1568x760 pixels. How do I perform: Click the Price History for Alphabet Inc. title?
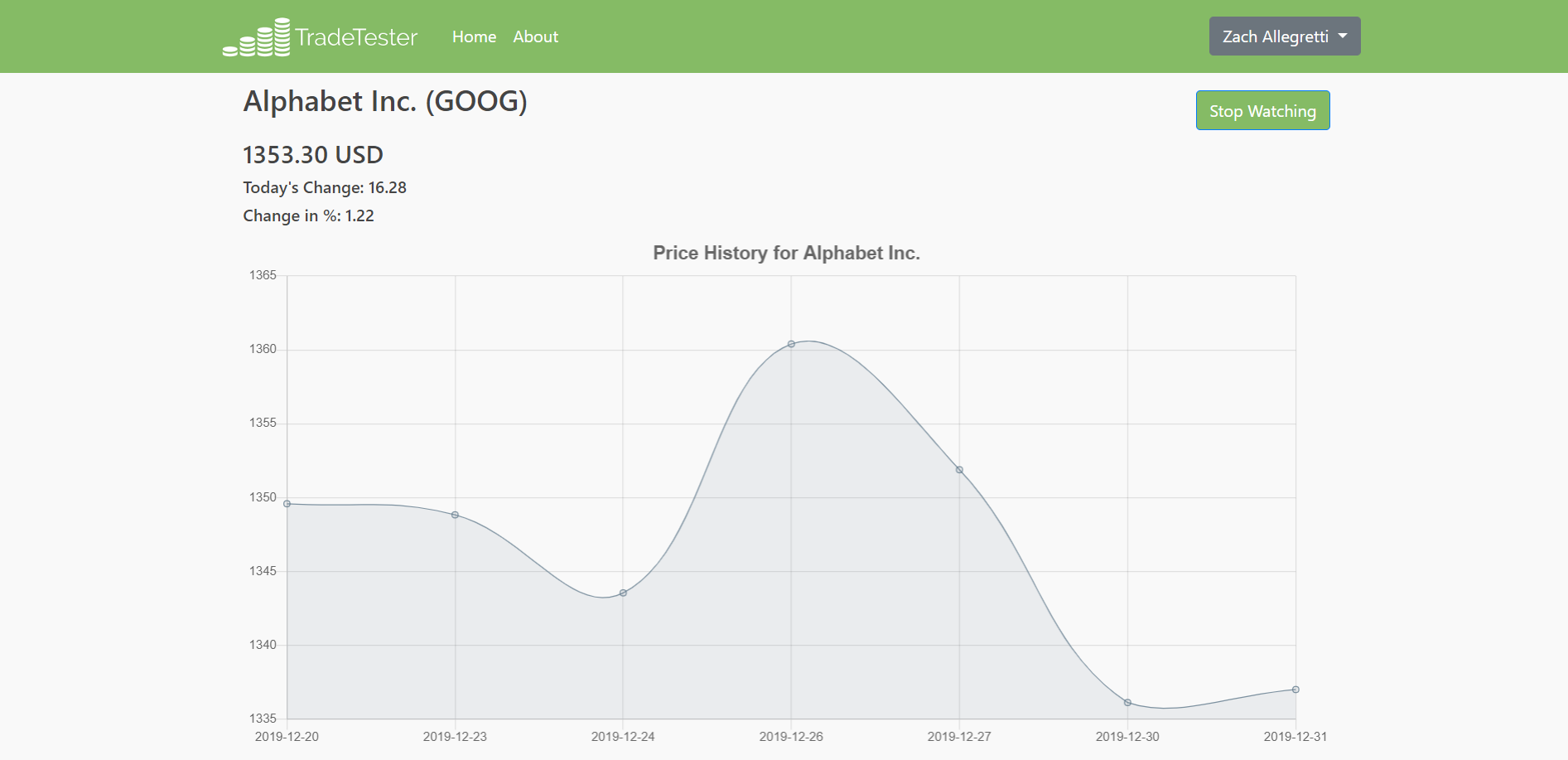coord(786,253)
